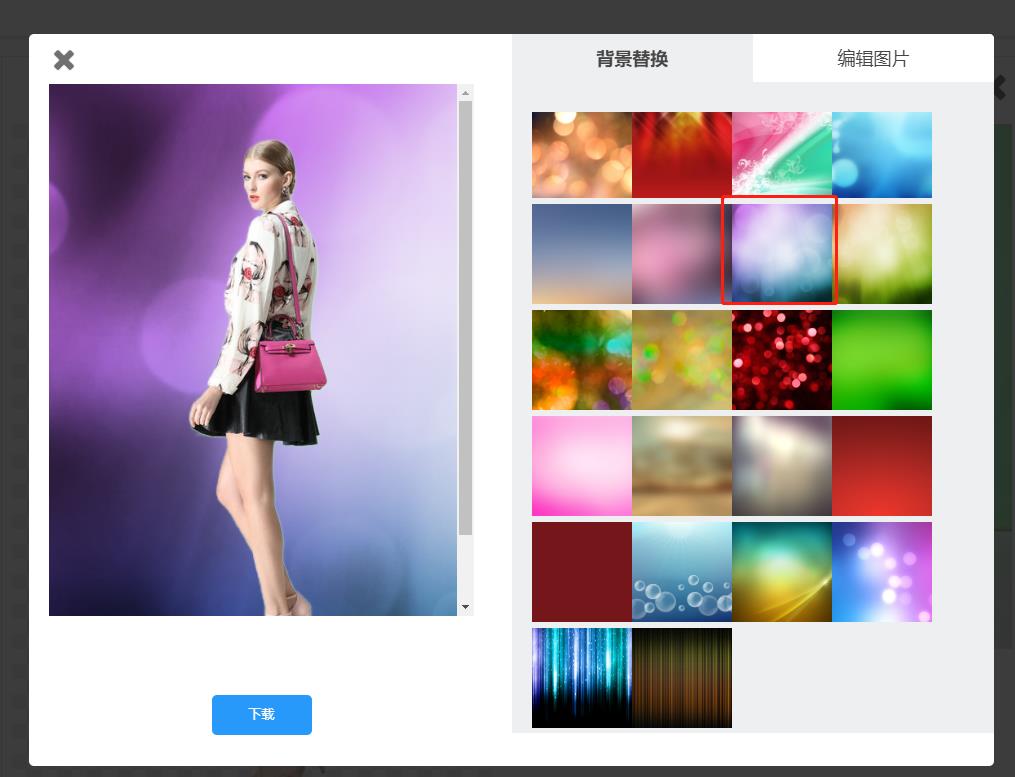Select the soft pink gradient background
Screen dimensions: 1015x777
pyautogui.click(x=582, y=466)
